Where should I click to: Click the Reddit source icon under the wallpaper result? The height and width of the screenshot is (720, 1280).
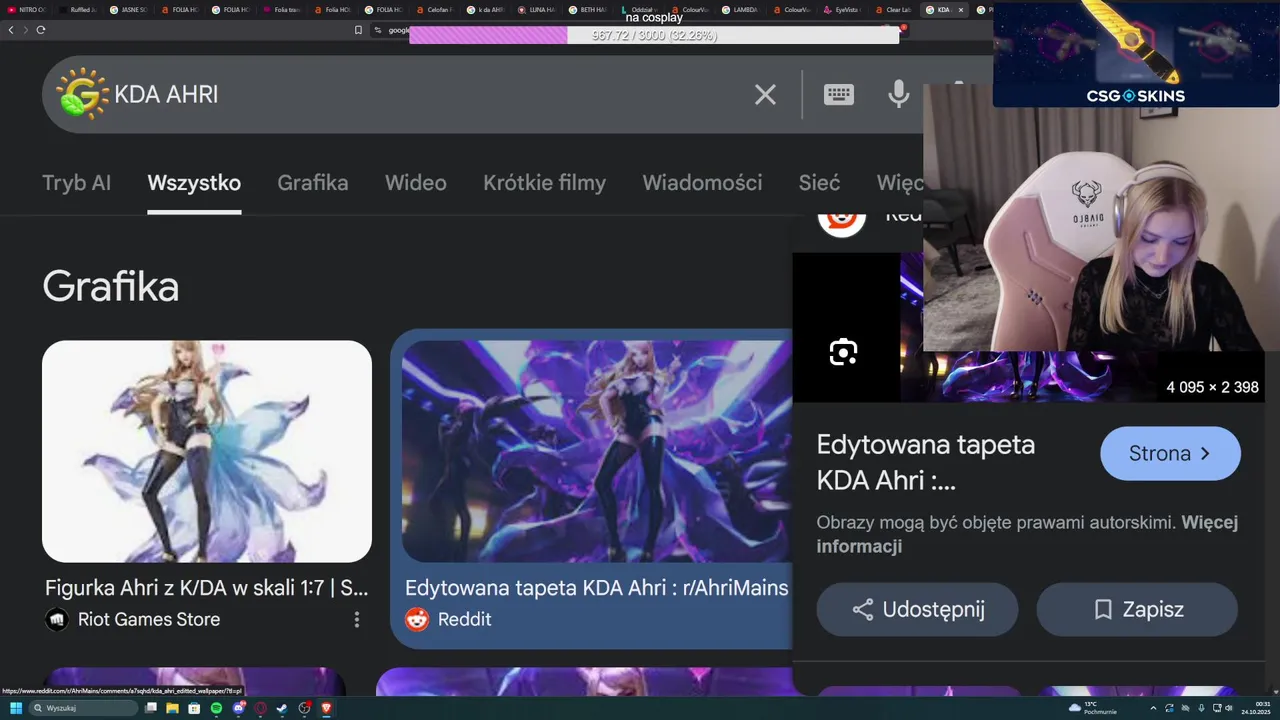(417, 619)
